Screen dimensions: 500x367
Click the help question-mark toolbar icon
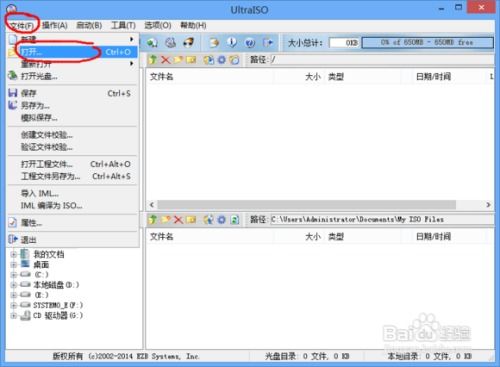pyautogui.click(x=250, y=43)
